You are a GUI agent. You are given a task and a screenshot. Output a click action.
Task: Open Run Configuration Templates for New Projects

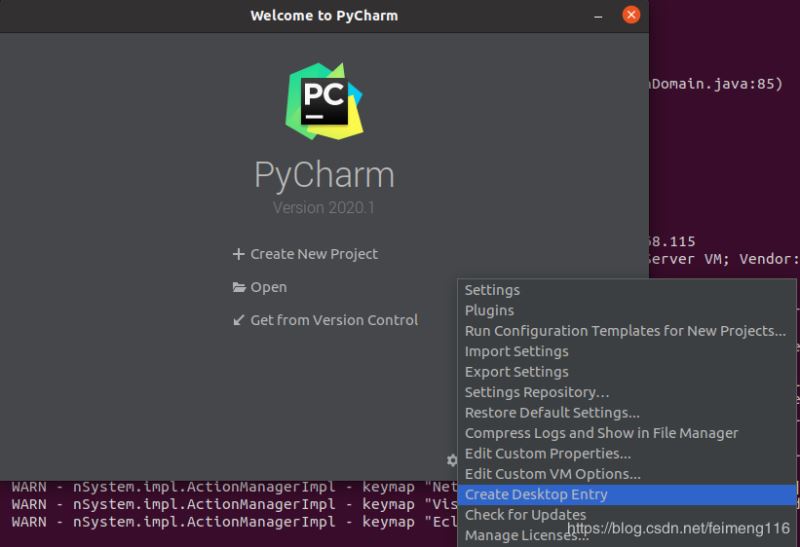pyautogui.click(x=625, y=331)
